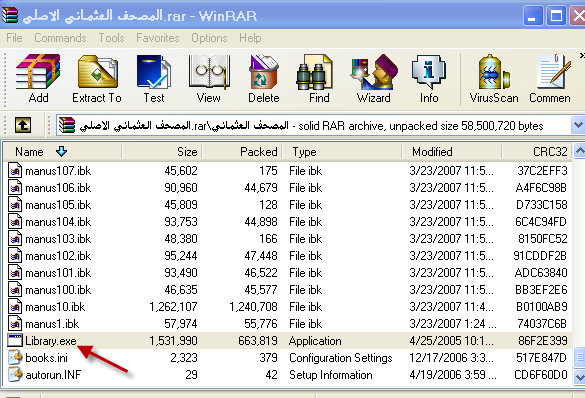This screenshot has width=585, height=398.
Task: Select the books.ini file entry
Action: 287,358
